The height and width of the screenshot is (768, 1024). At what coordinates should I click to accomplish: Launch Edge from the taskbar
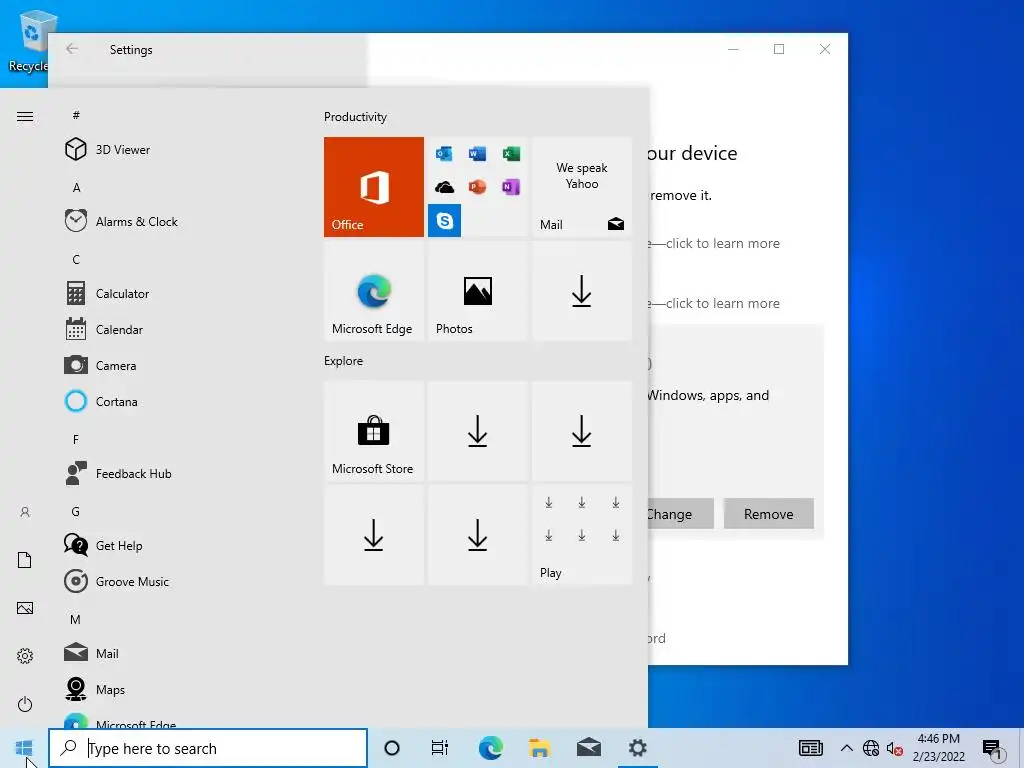(490, 748)
